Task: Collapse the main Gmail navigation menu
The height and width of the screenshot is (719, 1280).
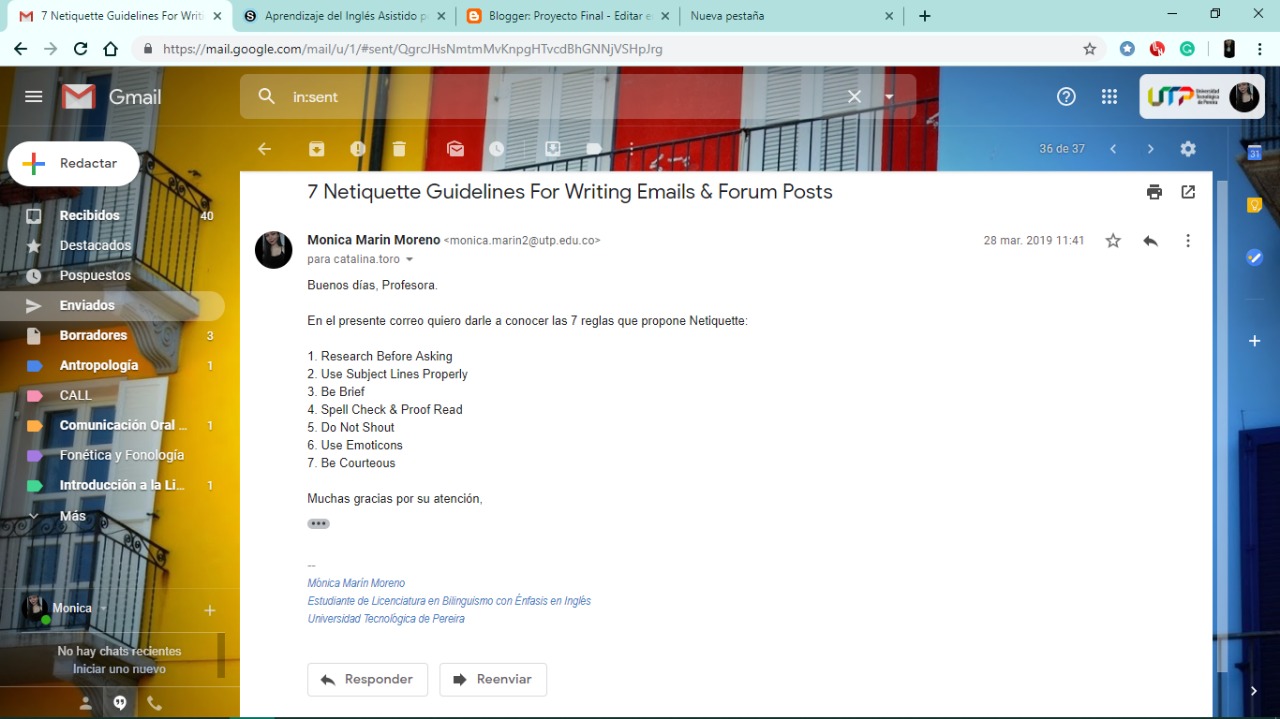Action: [33, 96]
